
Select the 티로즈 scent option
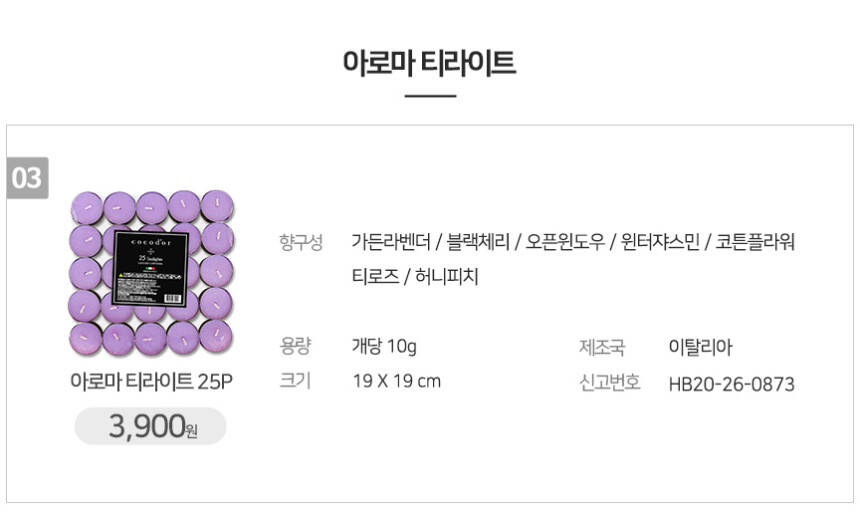(375, 277)
